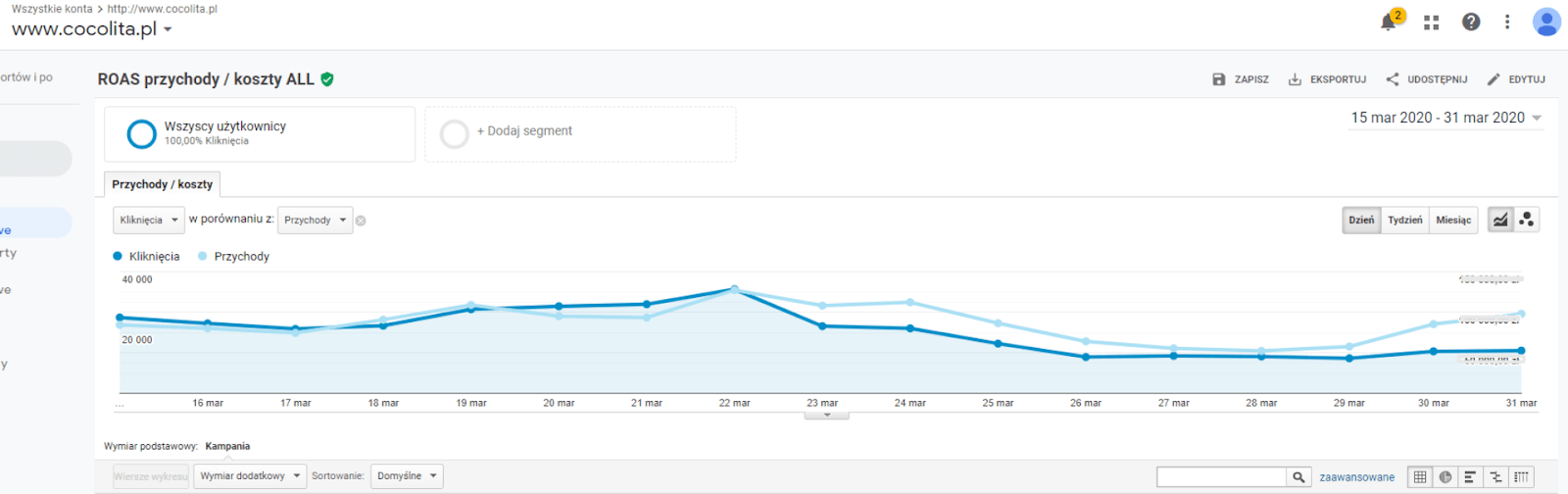Select the performance bar view icon

tap(1470, 477)
